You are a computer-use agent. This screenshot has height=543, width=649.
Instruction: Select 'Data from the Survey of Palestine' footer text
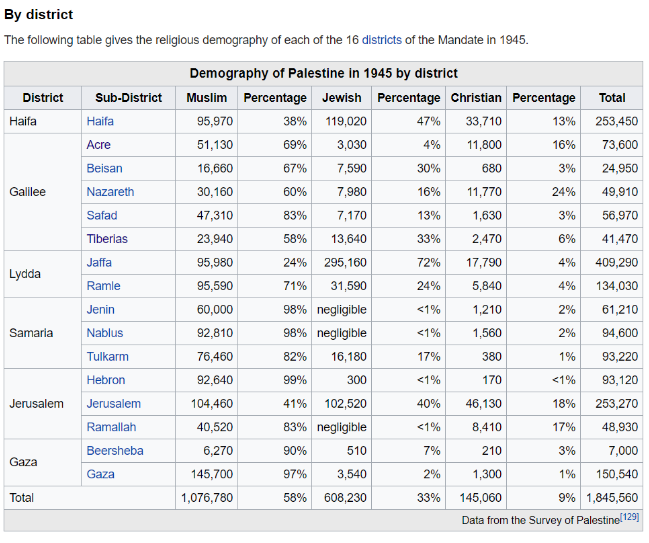point(541,520)
